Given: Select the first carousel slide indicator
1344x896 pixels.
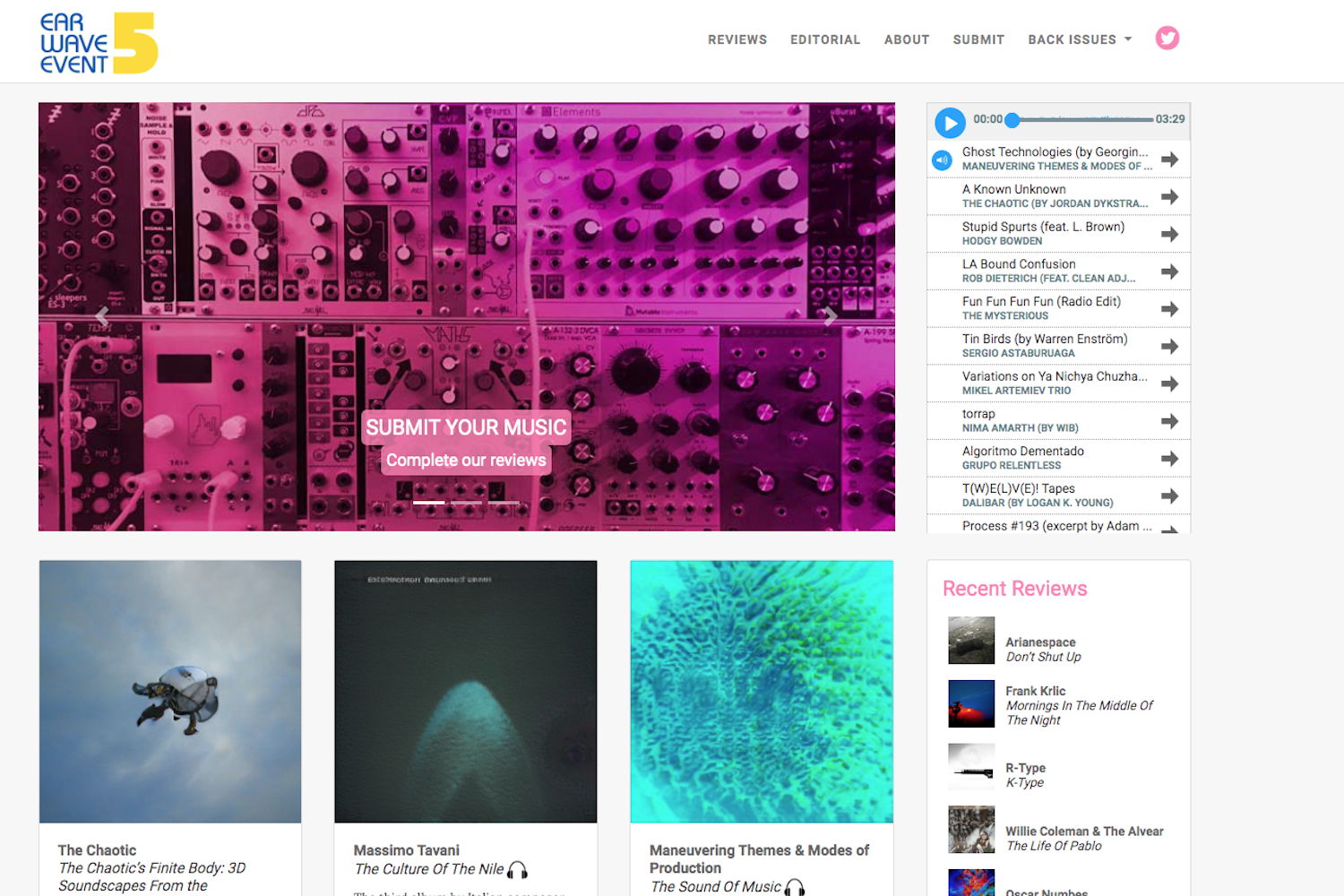Looking at the screenshot, I should click(428, 503).
